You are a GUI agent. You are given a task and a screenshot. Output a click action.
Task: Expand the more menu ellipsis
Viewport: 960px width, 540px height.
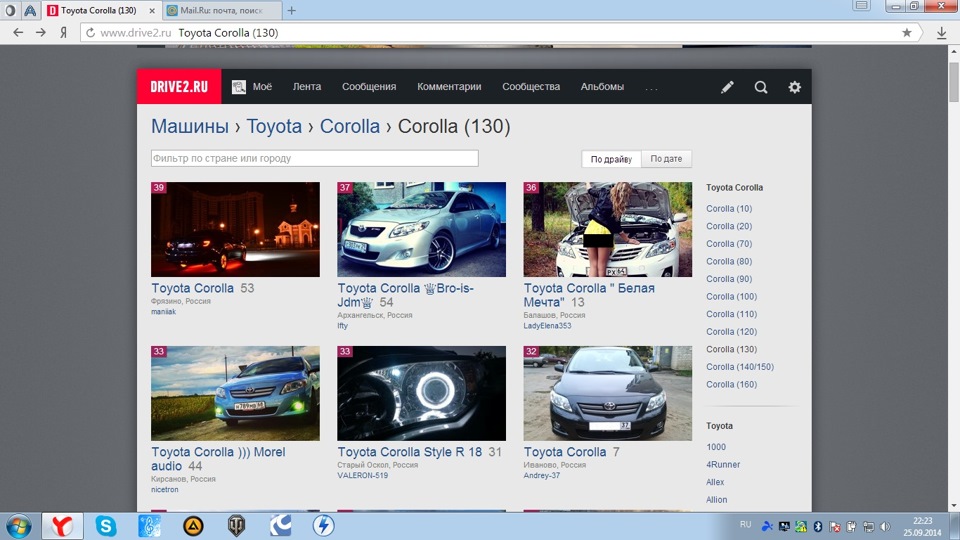click(x=651, y=88)
